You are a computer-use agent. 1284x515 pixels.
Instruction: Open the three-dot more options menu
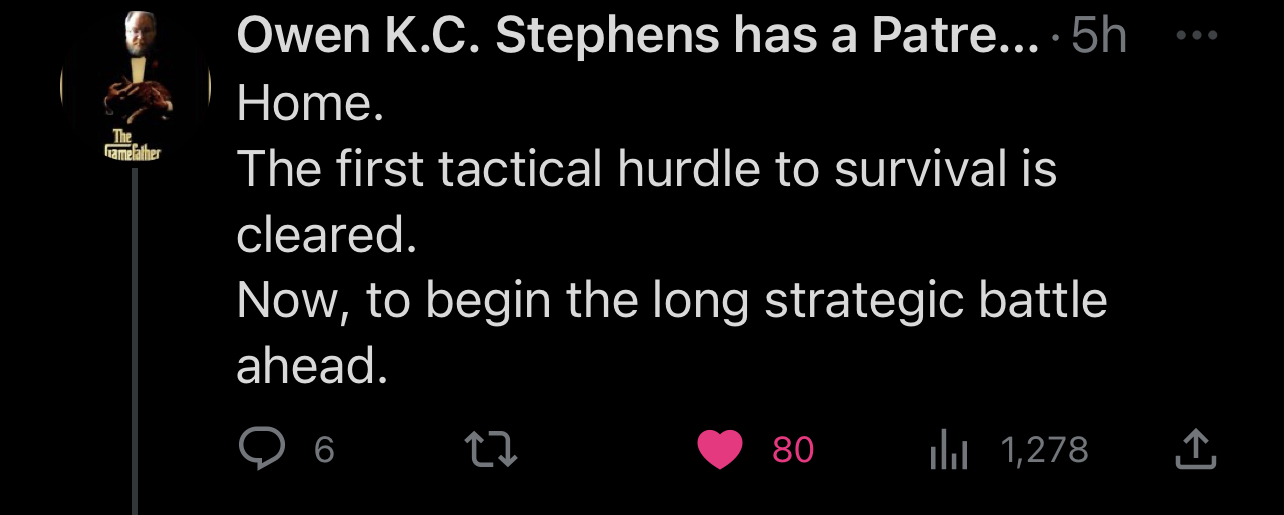(1198, 37)
